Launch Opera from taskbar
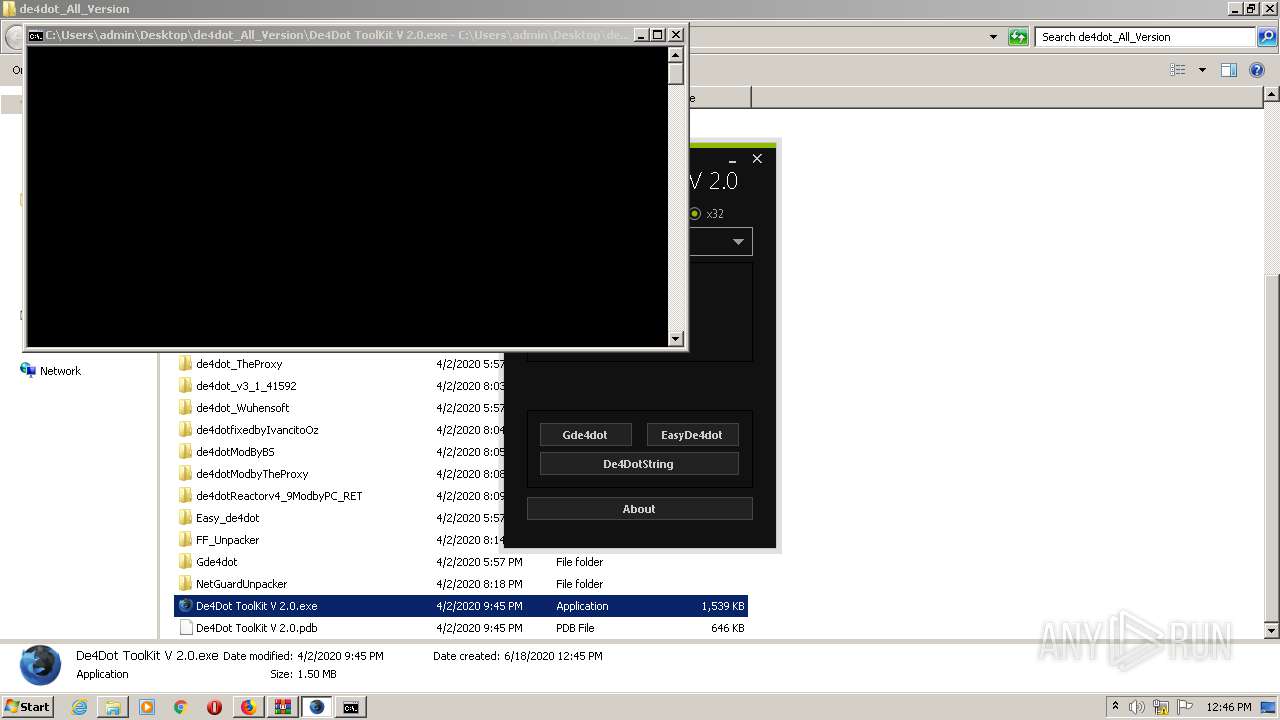 [x=214, y=707]
